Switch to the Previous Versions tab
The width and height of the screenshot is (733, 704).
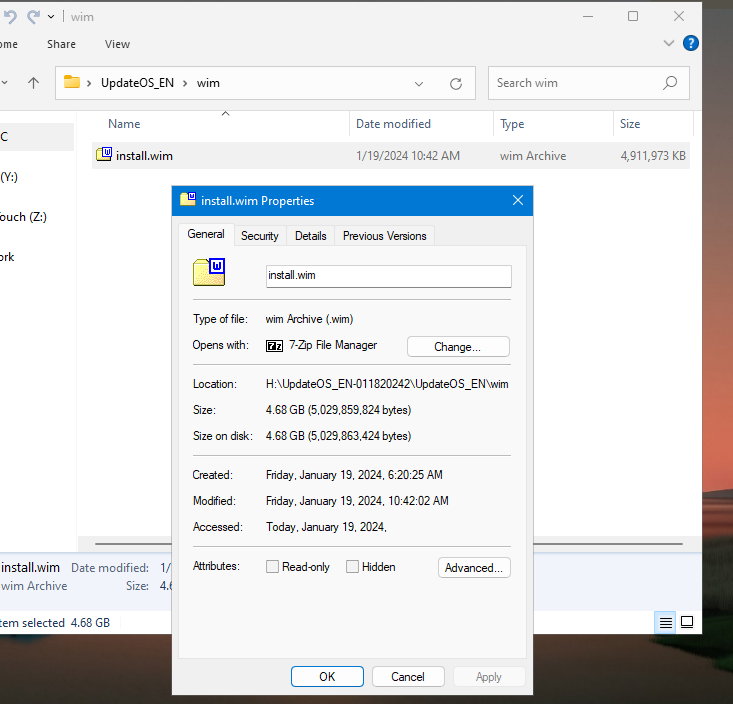click(x=384, y=236)
